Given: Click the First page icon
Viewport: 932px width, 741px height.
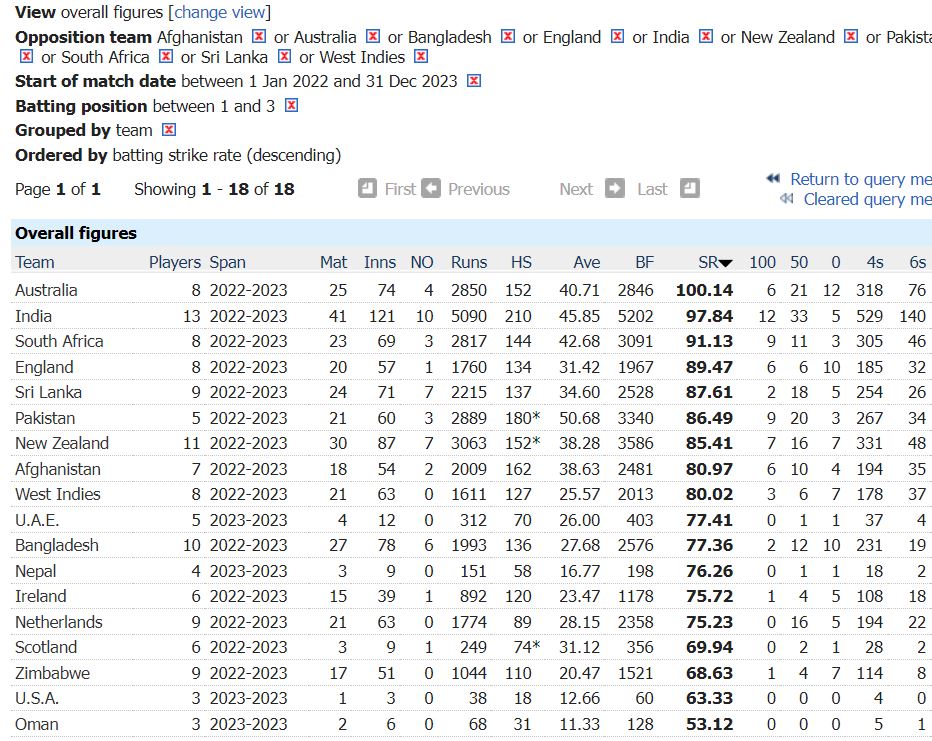Looking at the screenshot, I should [x=367, y=189].
